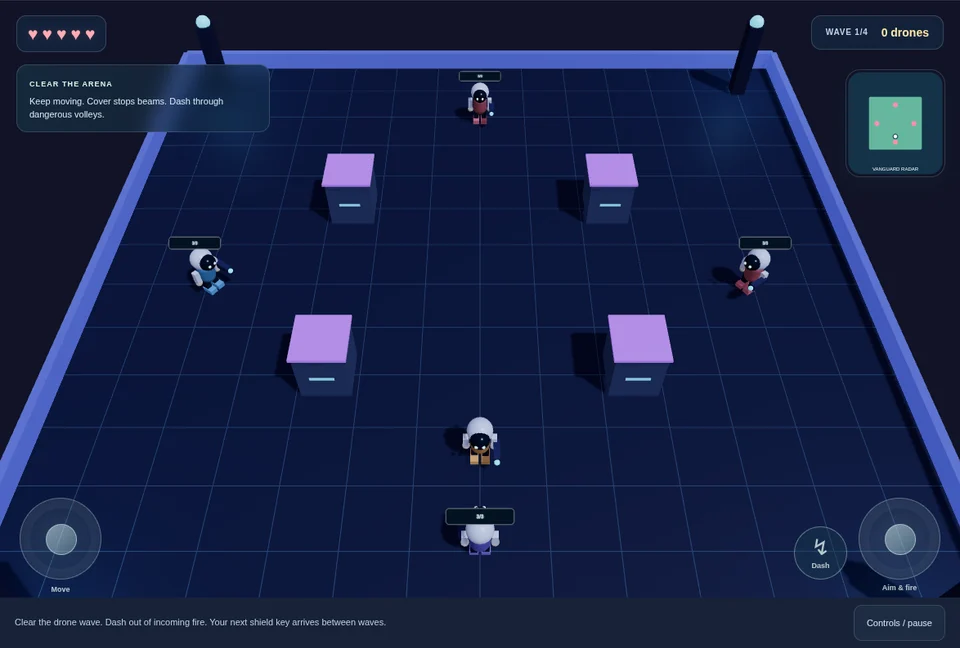960x648 pixels.
Task: Click the left corner pylon light
Action: click(203, 22)
